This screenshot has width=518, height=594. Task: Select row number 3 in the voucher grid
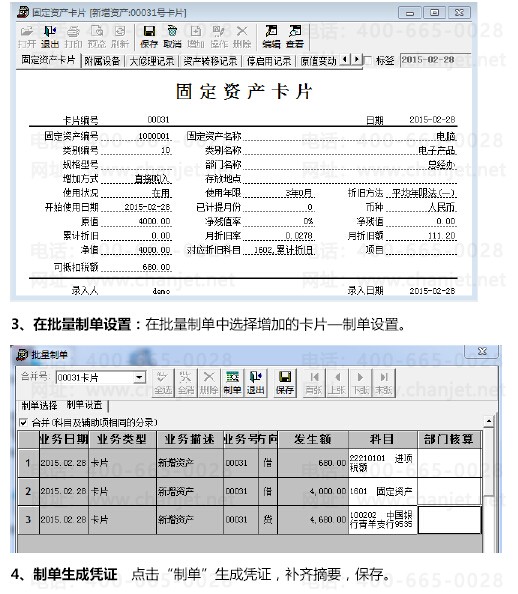pos(28,520)
